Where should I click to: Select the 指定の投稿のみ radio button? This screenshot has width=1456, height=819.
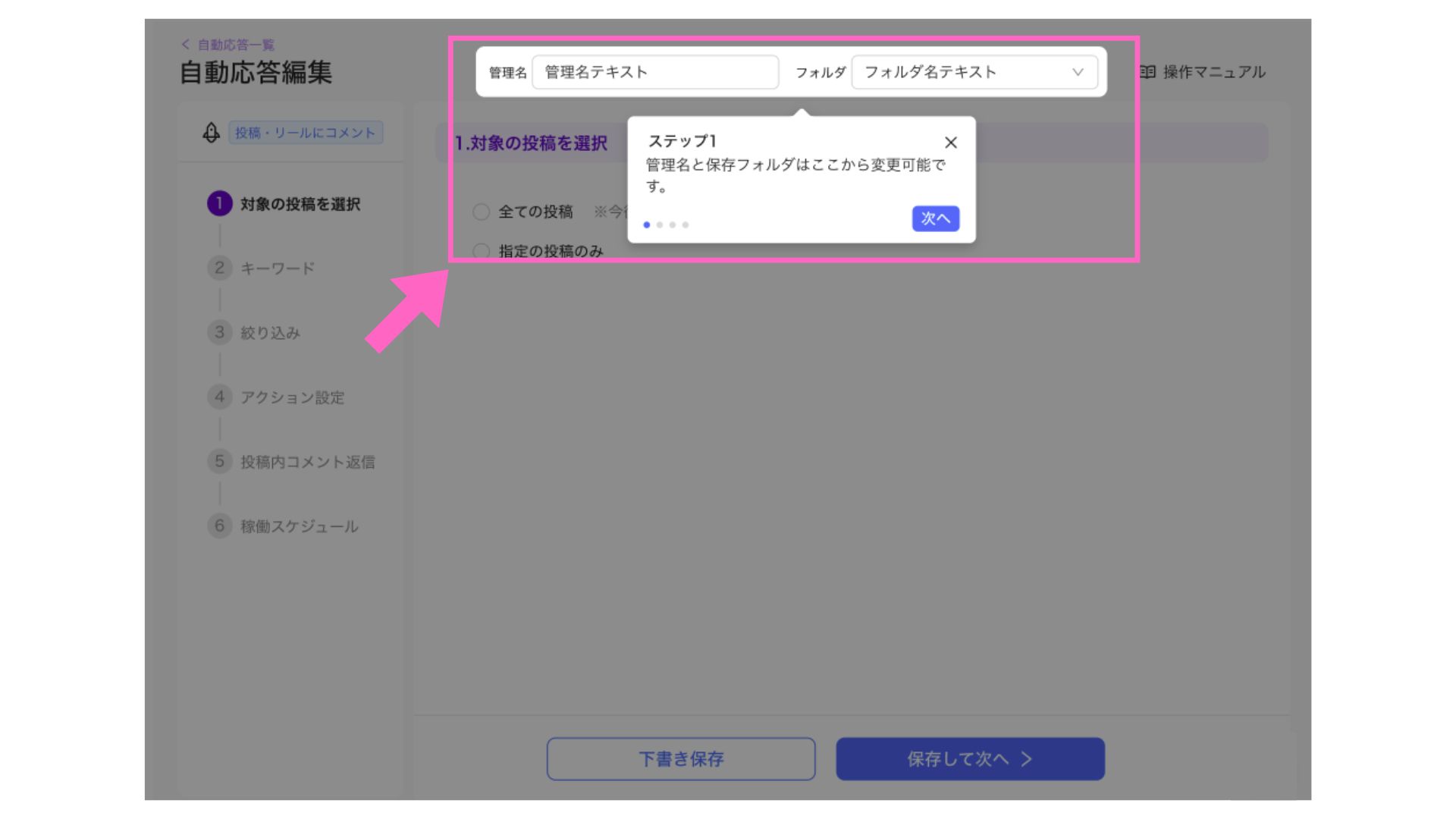click(481, 250)
